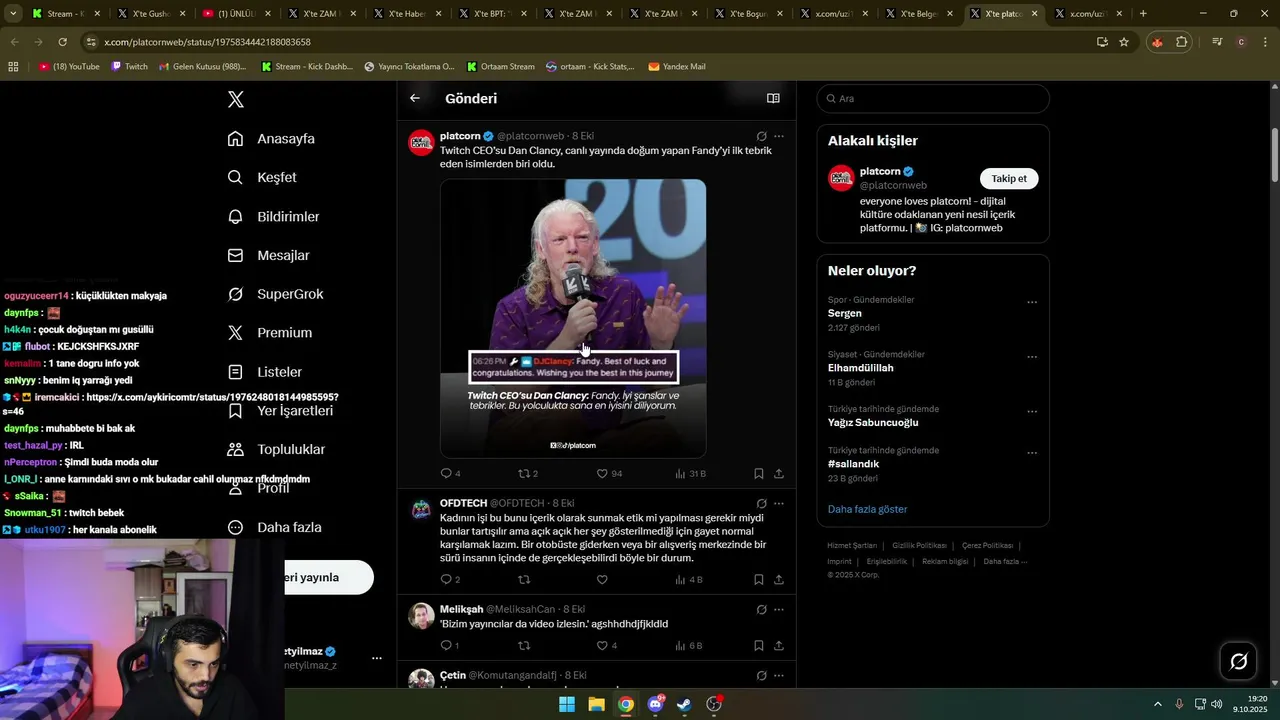Screen dimensions: 1280x720
Task: Click Daha fazla göster link
Action: coord(867,509)
